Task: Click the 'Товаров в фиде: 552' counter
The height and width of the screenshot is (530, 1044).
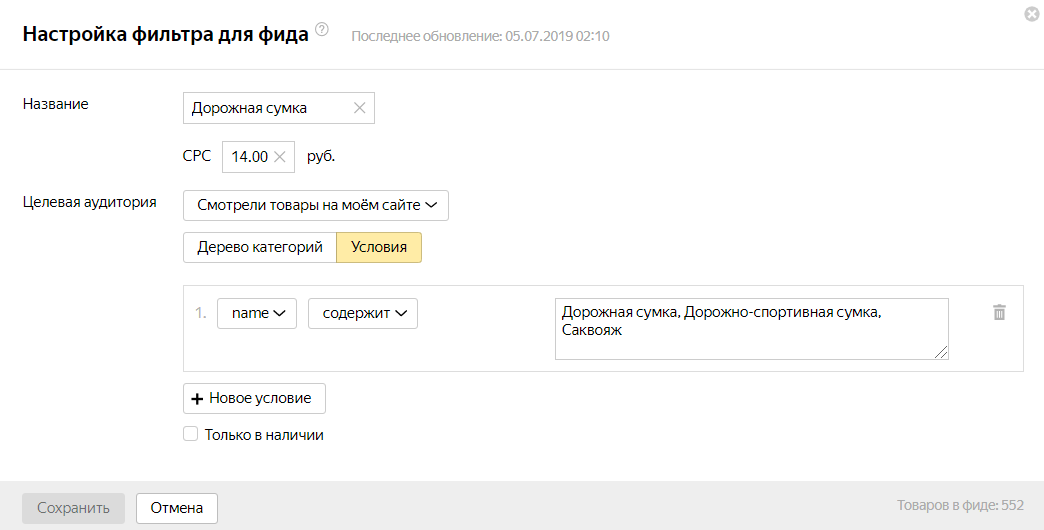Action: (x=959, y=507)
